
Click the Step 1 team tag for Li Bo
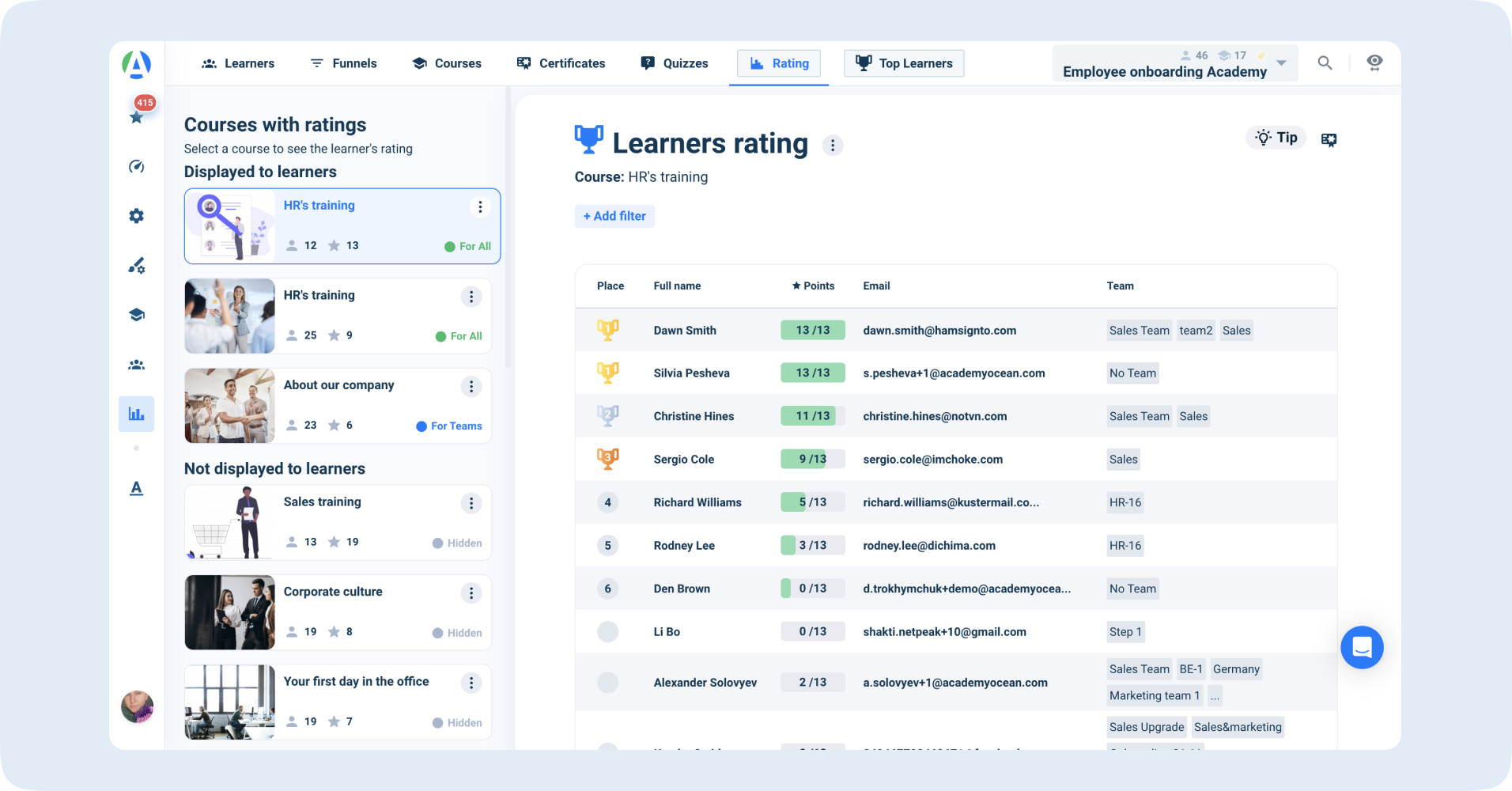(1125, 632)
